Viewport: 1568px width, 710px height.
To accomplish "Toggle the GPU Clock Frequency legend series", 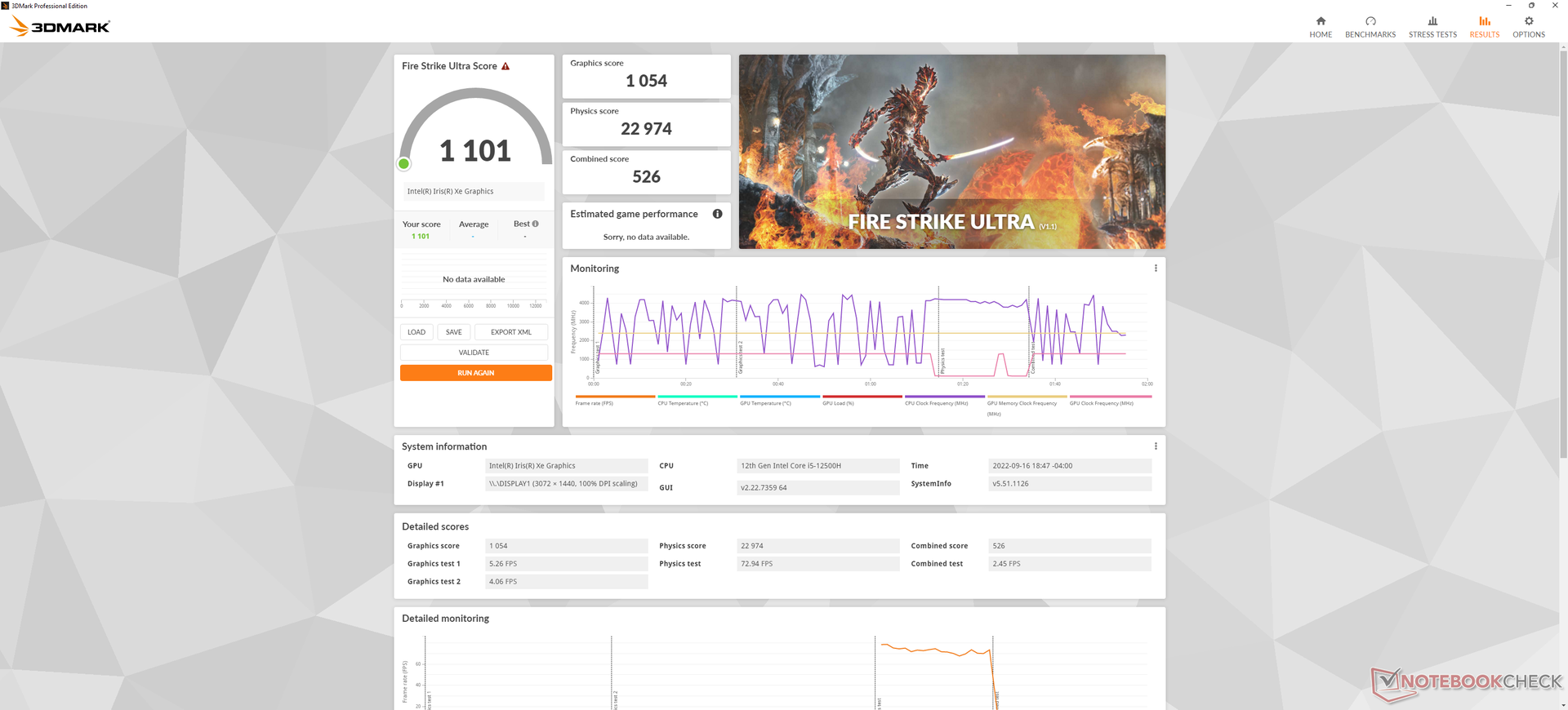I will pos(1110,401).
